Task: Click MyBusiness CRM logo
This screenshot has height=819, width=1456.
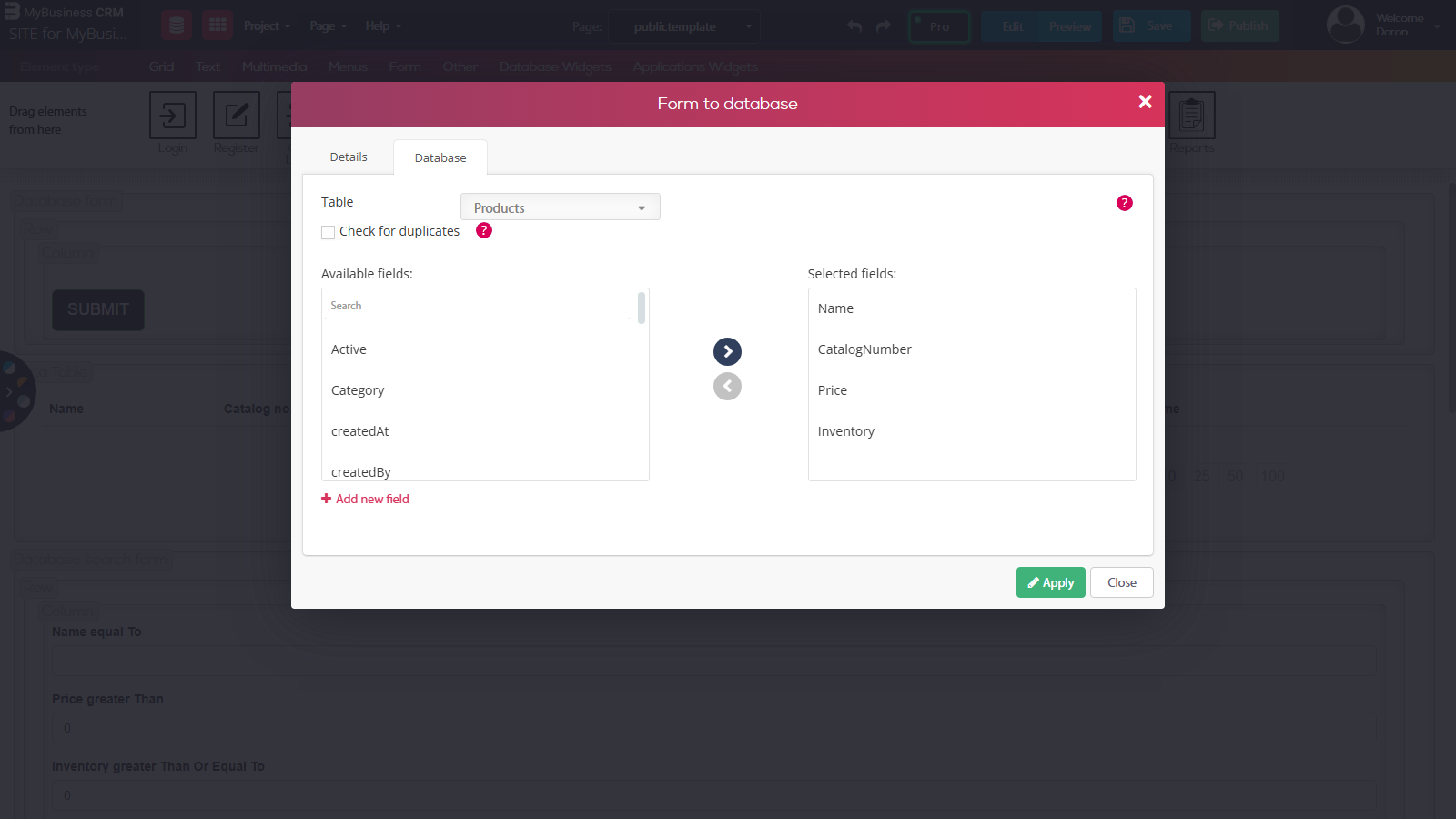Action: 64,13
